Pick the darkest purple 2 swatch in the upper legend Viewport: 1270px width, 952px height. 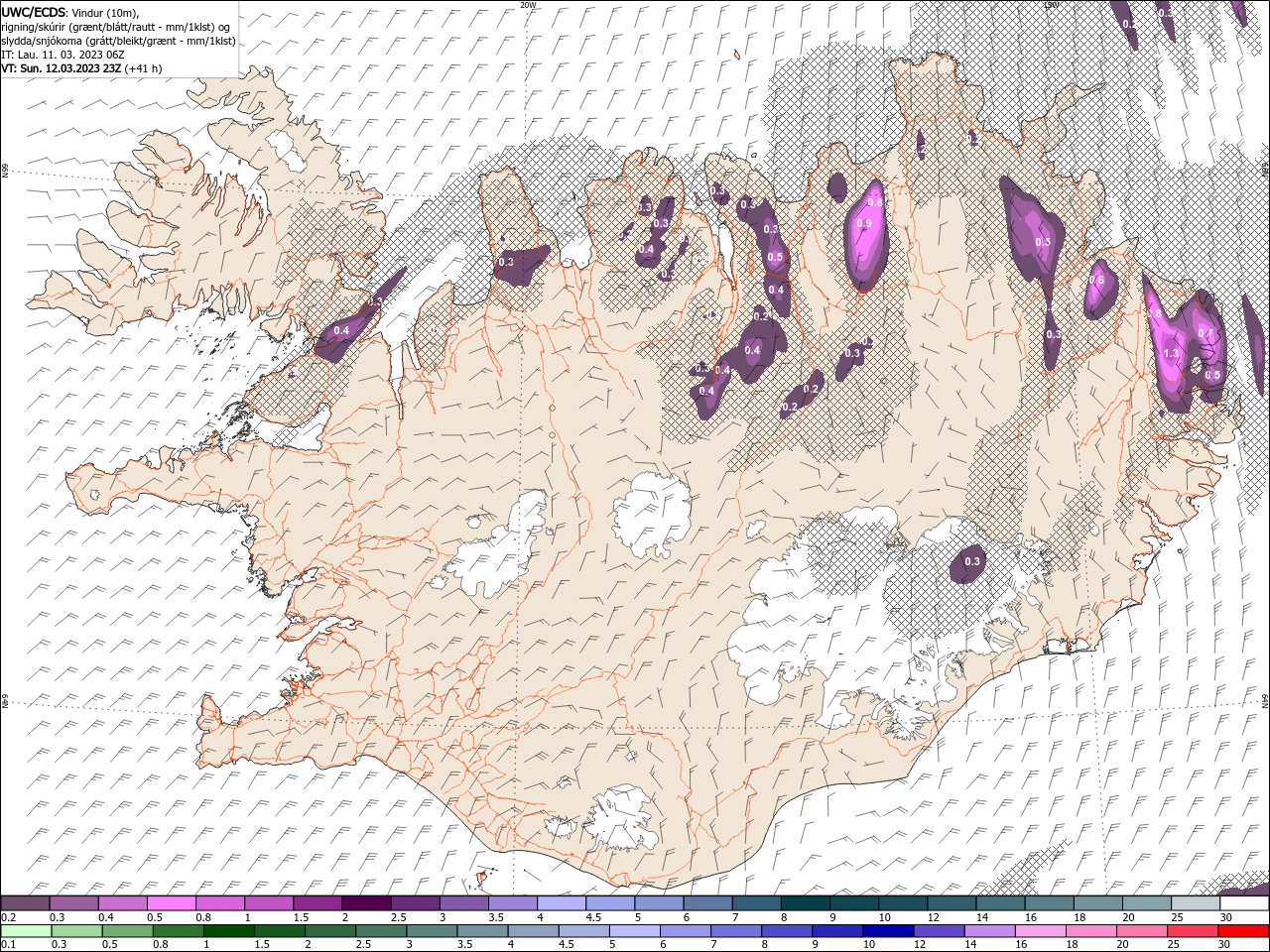[x=366, y=903]
